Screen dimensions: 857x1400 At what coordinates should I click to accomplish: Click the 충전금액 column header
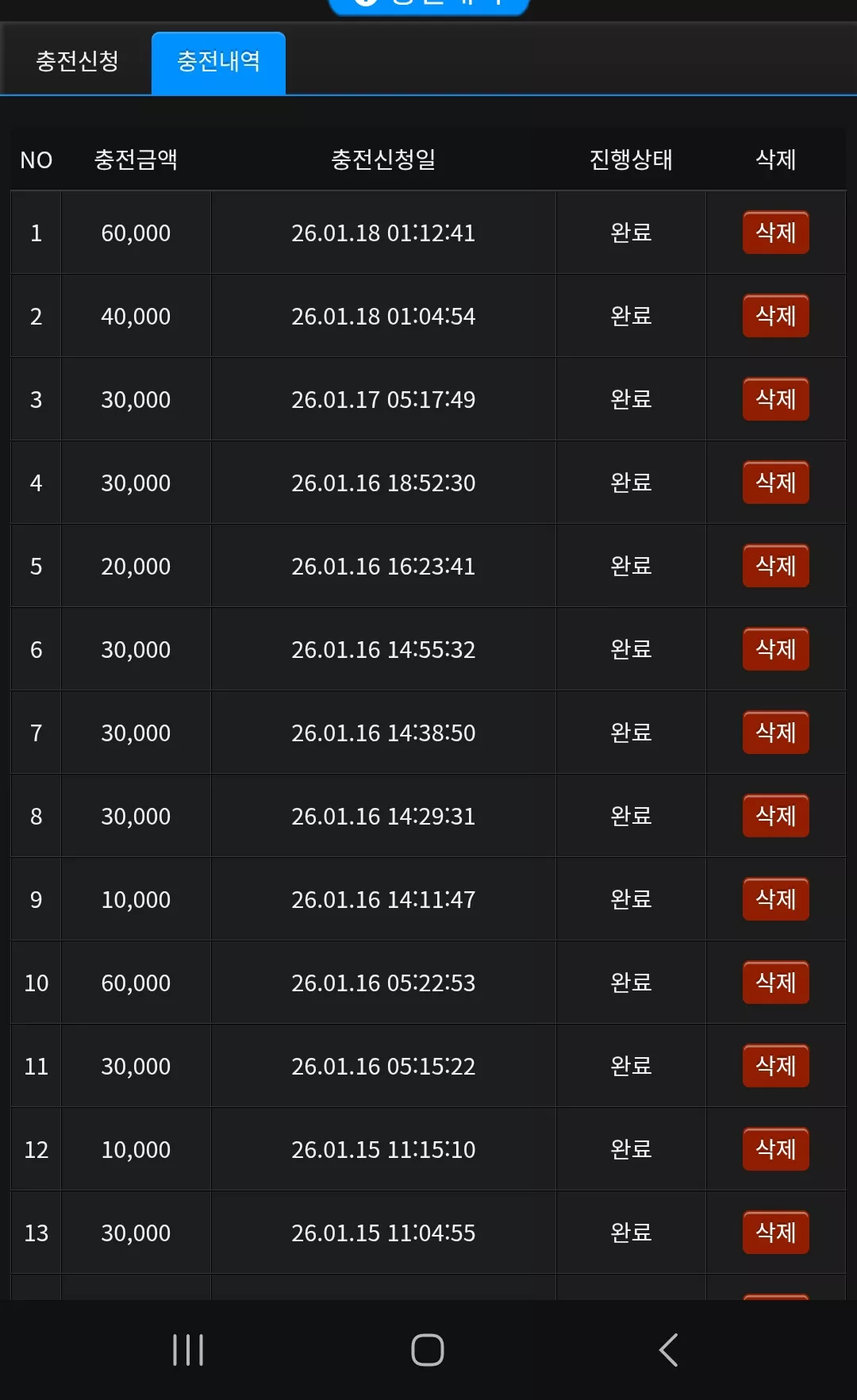(x=136, y=160)
